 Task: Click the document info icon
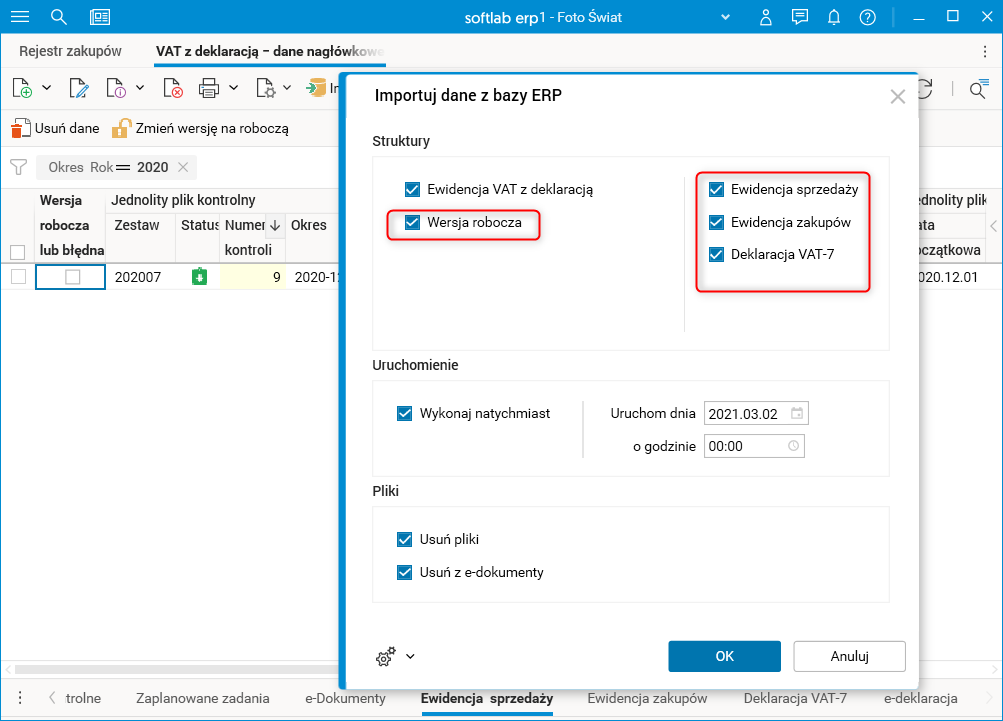point(116,88)
